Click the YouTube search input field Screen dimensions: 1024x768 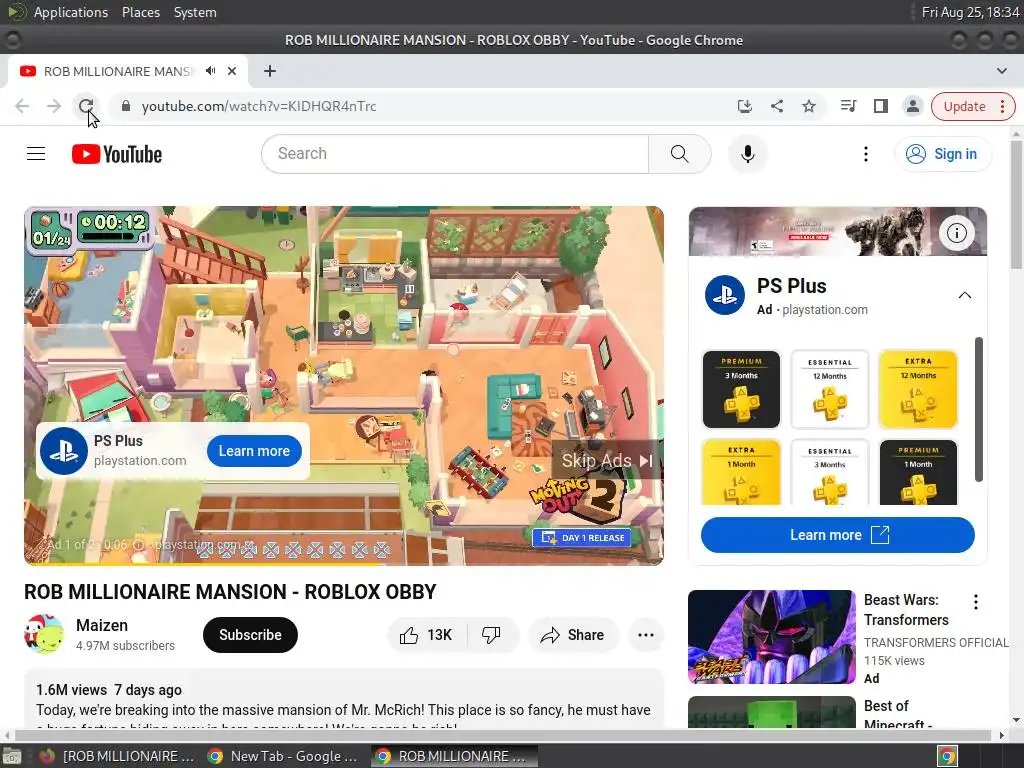click(455, 154)
